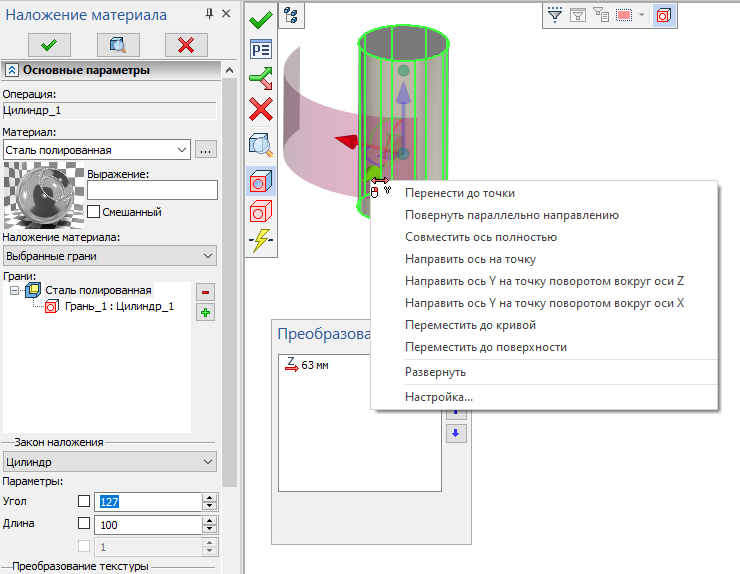This screenshot has height=574, width=740.
Task: Toggle the checkbox next to Длина
Action: [83, 523]
